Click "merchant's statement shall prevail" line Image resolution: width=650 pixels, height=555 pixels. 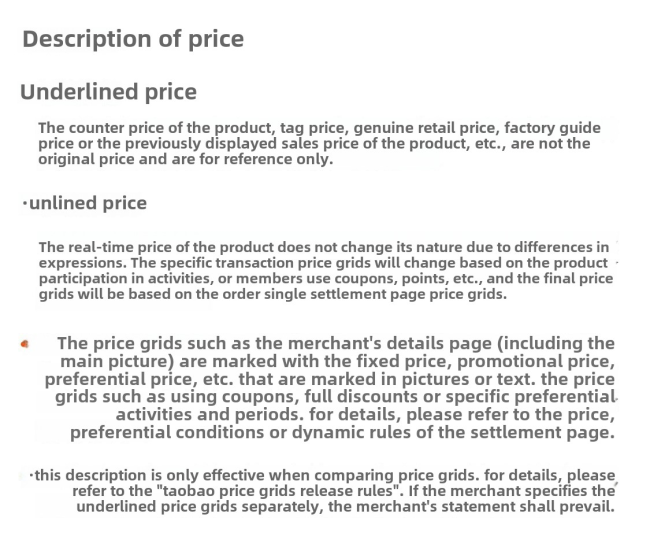tap(346, 507)
